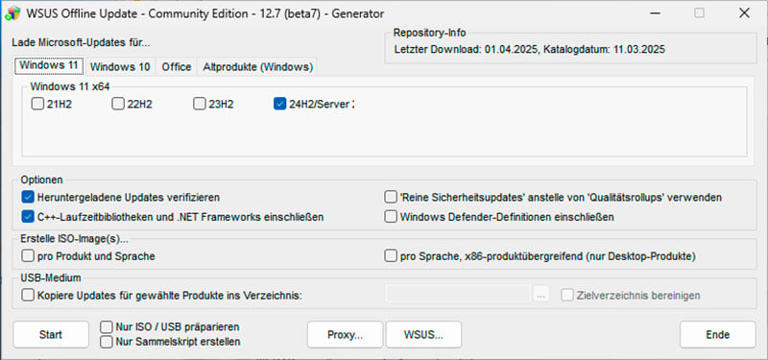
Task: Check pro Sprache, x86-produktübergreifend option
Action: tap(390, 256)
